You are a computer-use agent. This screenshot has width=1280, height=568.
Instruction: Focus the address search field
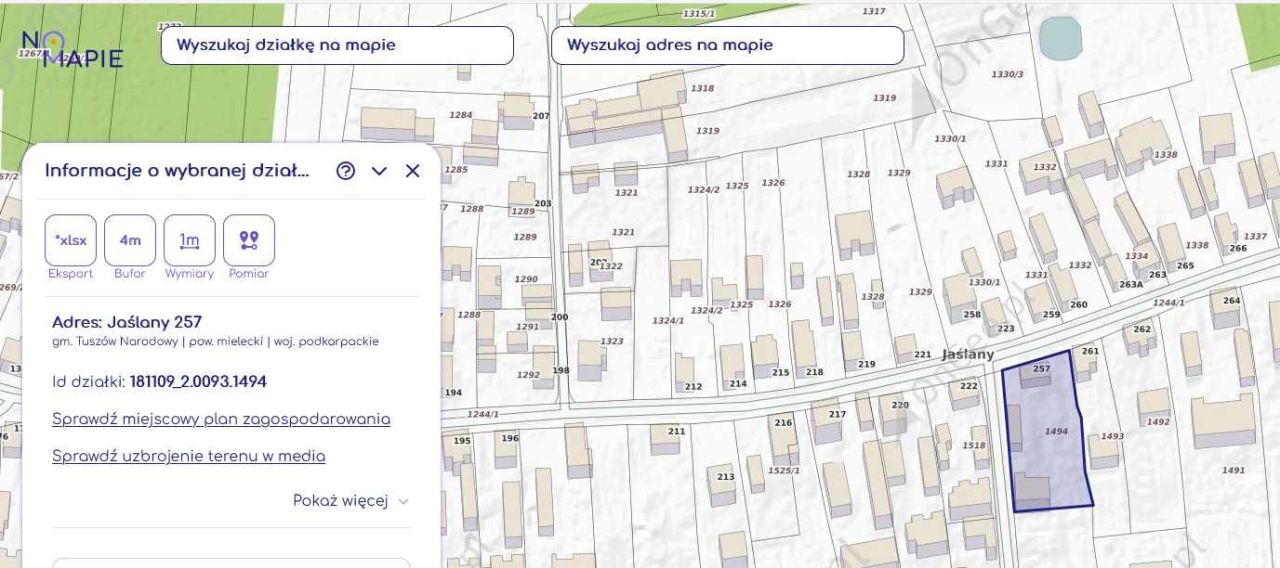[727, 45]
